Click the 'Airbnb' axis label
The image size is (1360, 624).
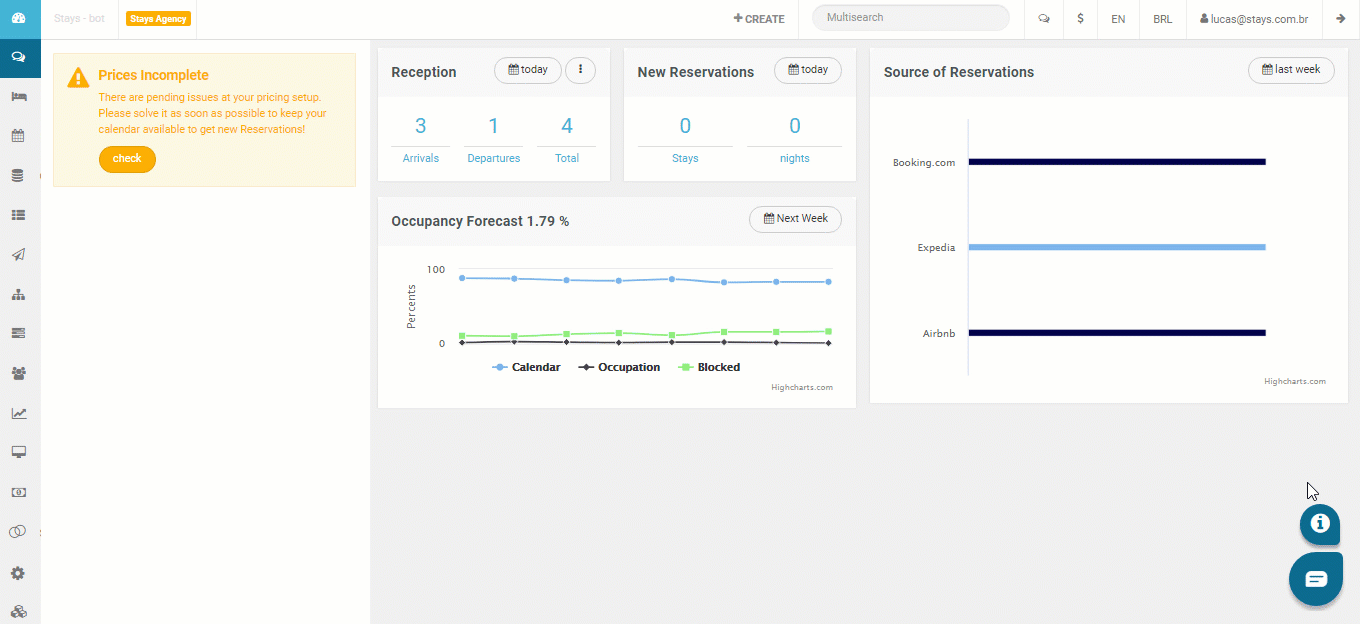(x=939, y=334)
